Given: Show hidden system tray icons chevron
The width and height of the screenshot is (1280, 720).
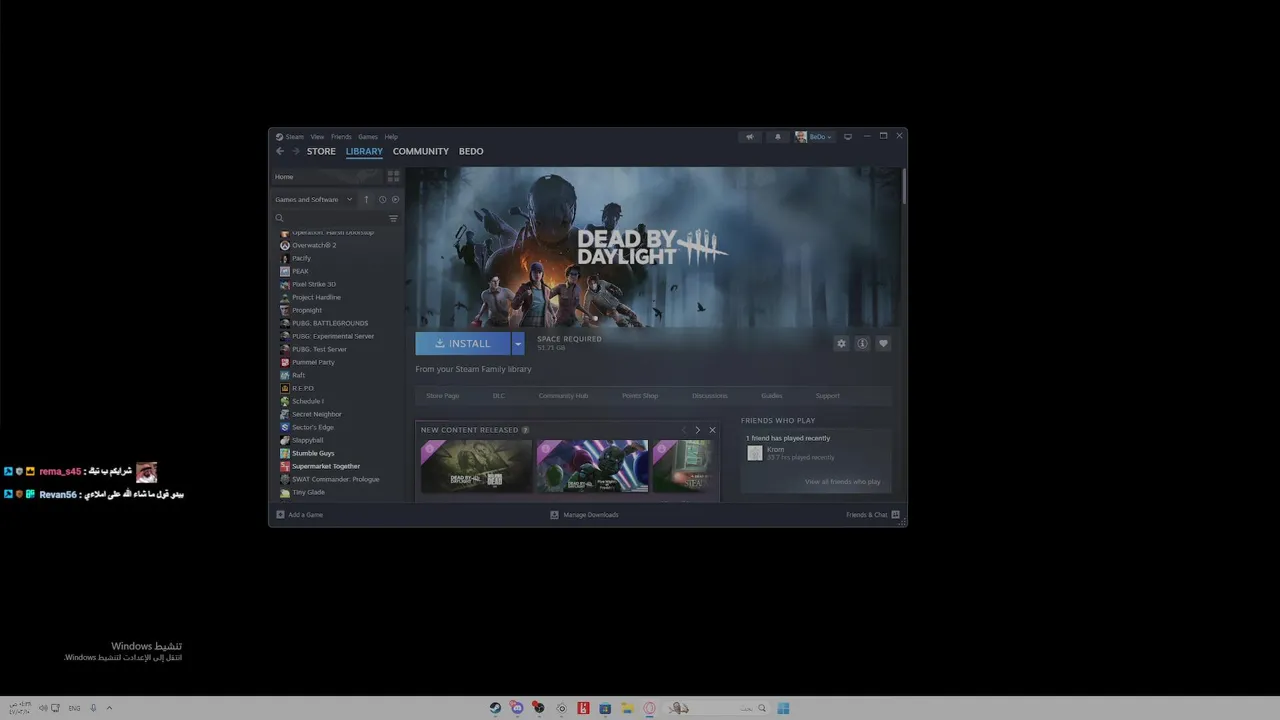Looking at the screenshot, I should tap(109, 708).
